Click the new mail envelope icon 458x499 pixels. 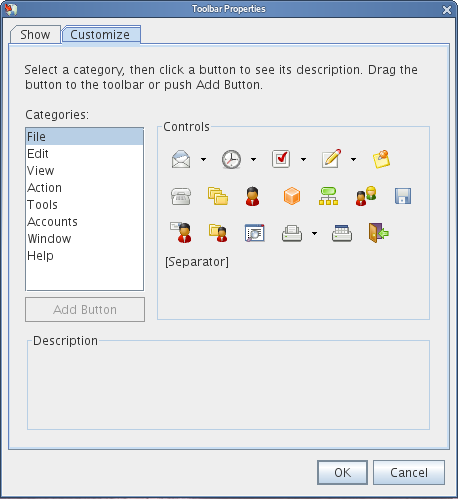(x=181, y=159)
